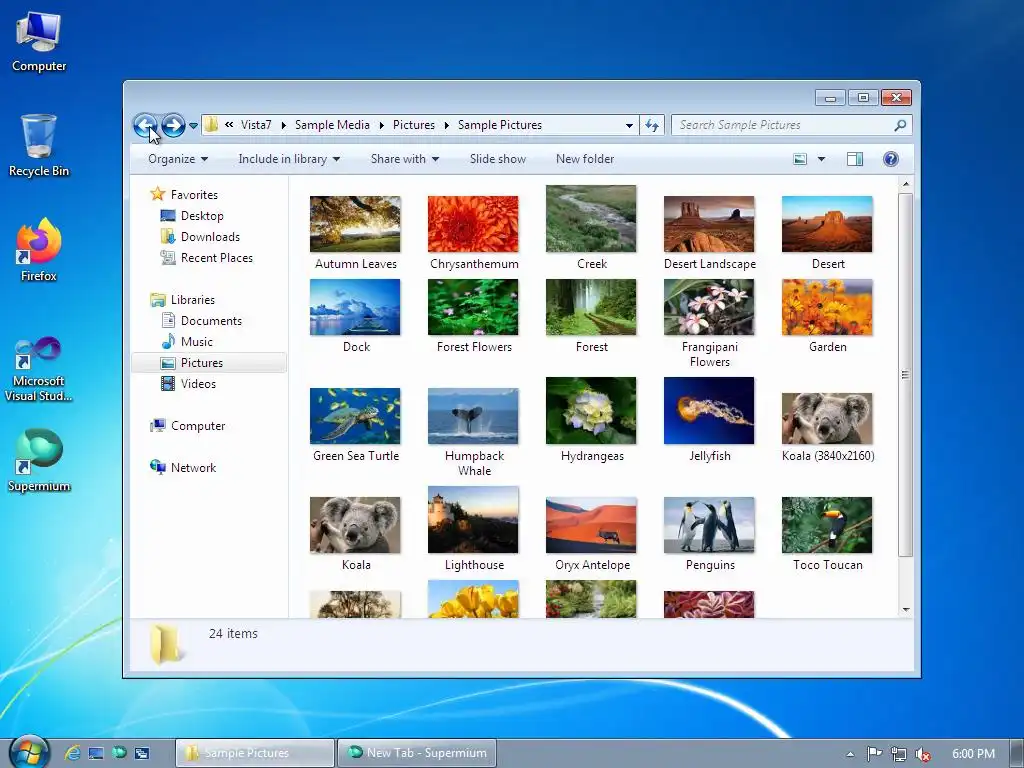
Task: Open recent pages dropdown next to Forward
Action: [193, 125]
